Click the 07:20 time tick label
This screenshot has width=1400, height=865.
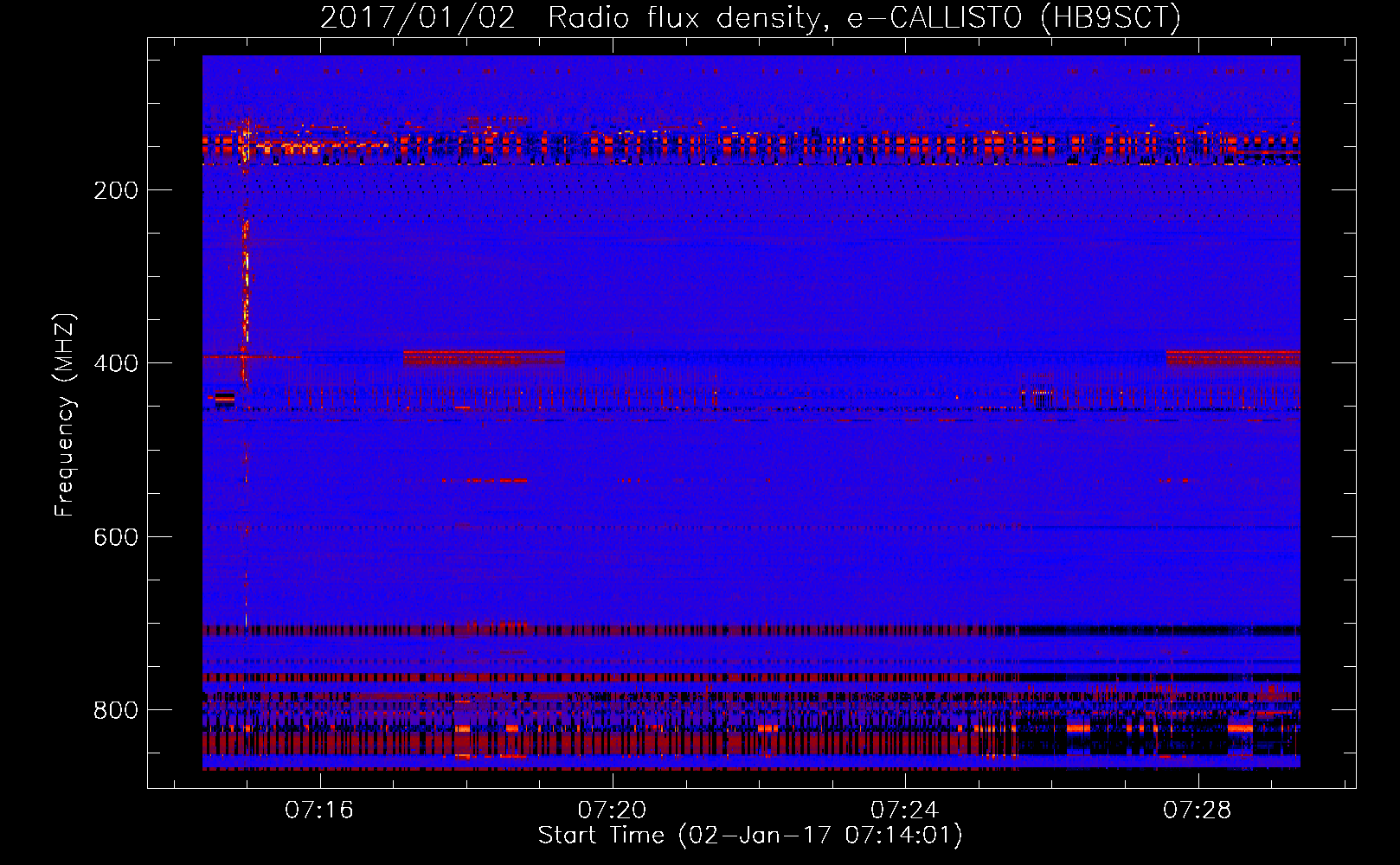pyautogui.click(x=612, y=811)
